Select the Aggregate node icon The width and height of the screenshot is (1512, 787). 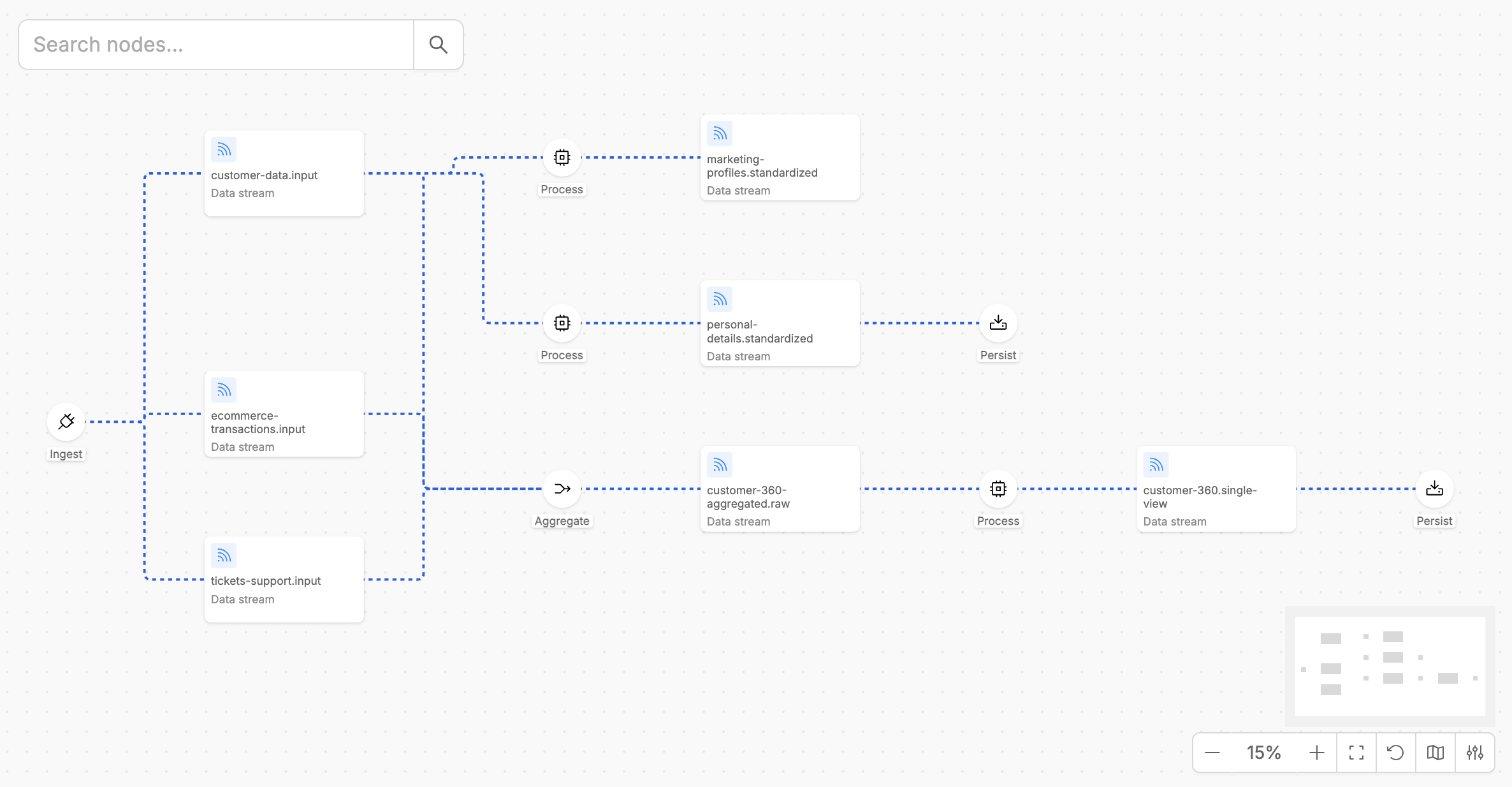pos(562,489)
